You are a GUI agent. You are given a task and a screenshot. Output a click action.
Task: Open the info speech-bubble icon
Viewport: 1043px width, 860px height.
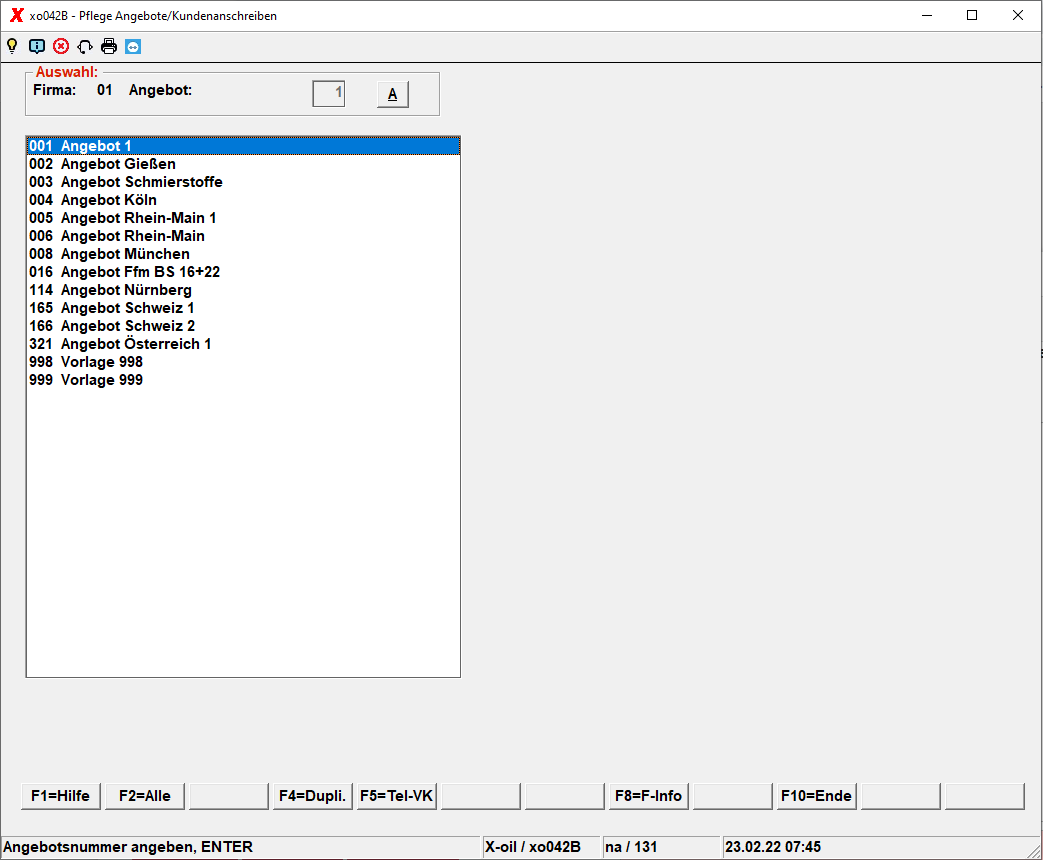tap(37, 47)
